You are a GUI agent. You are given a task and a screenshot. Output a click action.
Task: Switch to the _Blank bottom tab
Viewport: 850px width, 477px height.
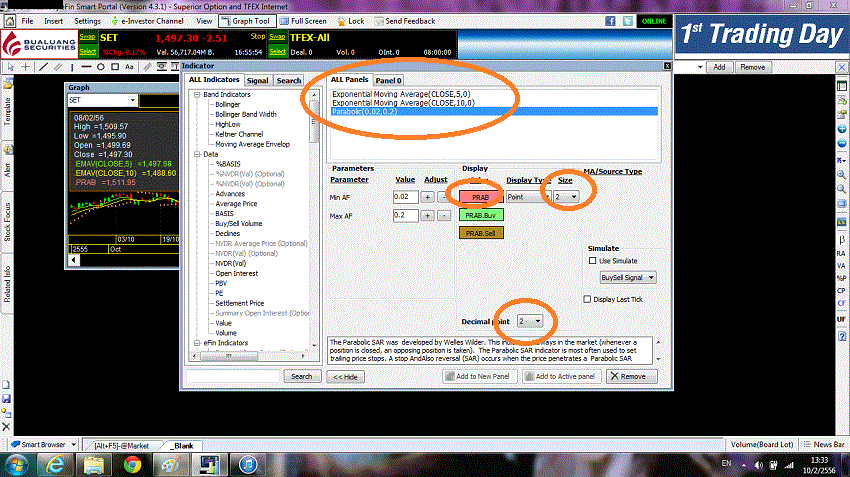[183, 446]
